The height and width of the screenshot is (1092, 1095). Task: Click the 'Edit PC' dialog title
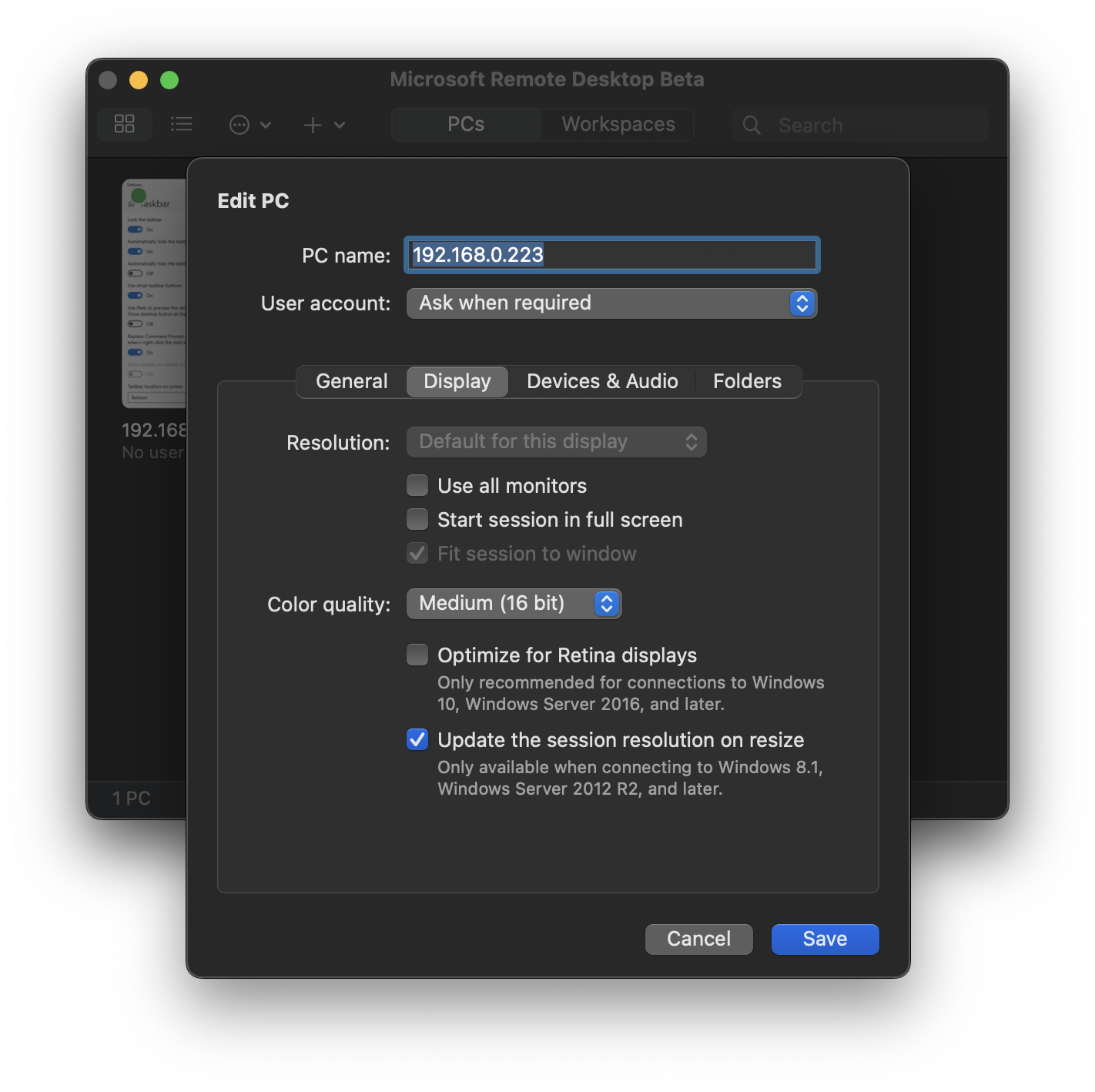(253, 201)
